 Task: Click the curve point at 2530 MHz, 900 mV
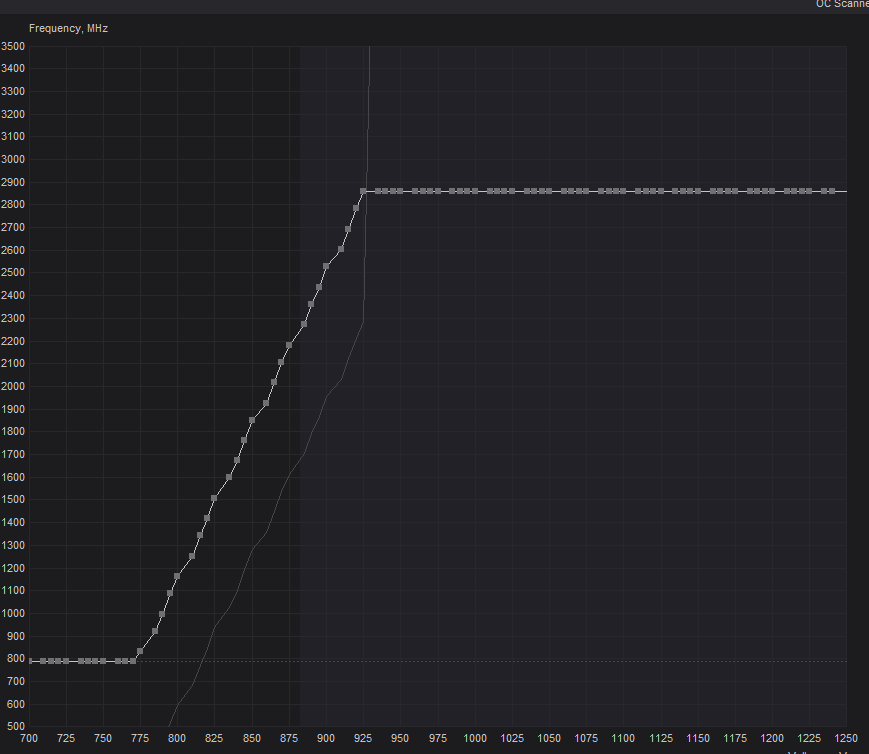click(326, 266)
